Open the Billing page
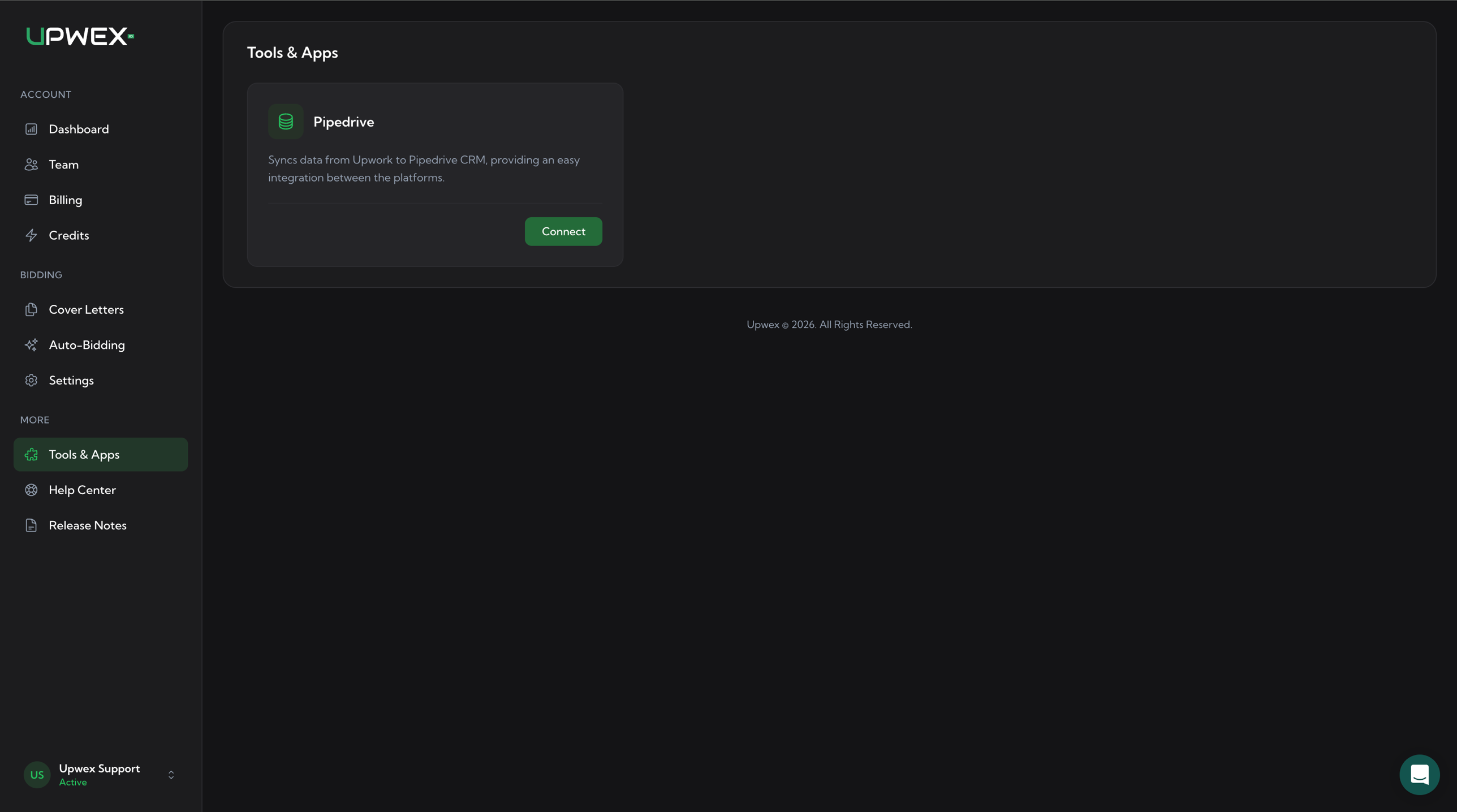Viewport: 1457px width, 812px height. click(x=101, y=200)
